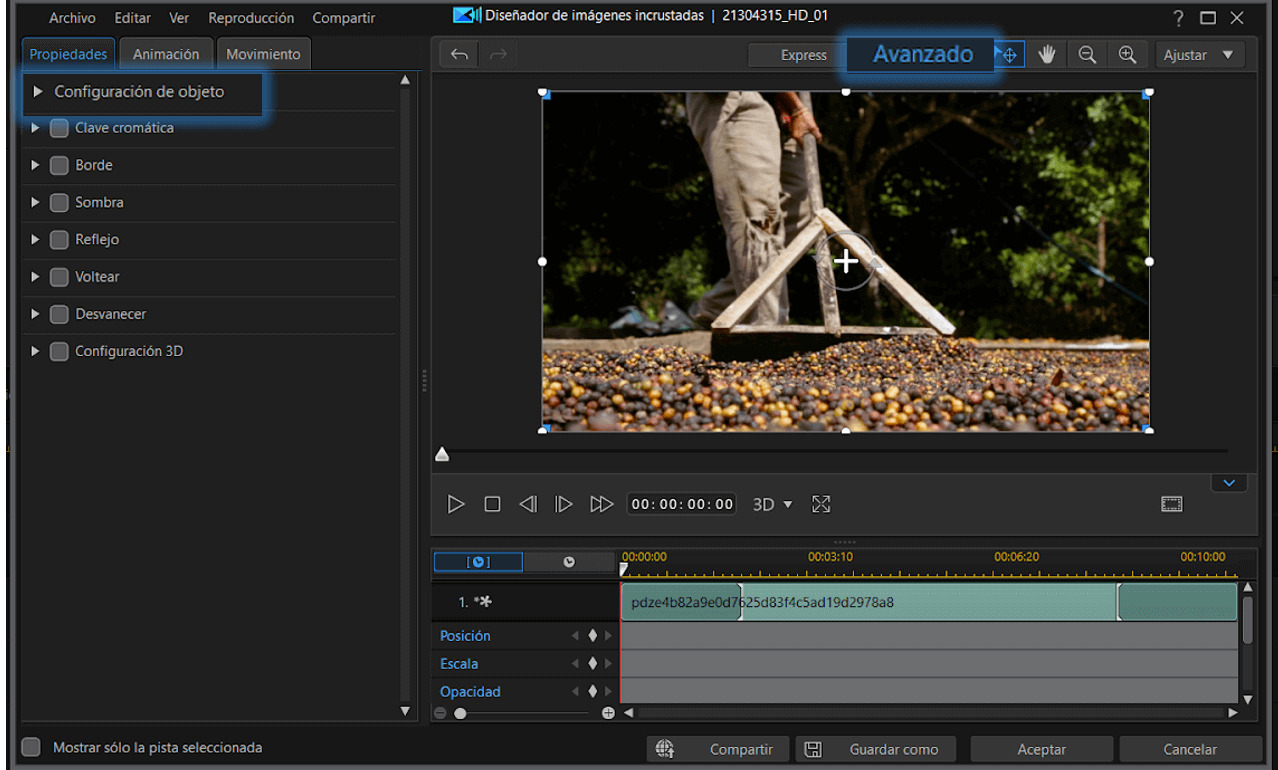Viewport: 1278px width, 770px height.
Task: Open the Reproducción menu
Action: [x=251, y=18]
